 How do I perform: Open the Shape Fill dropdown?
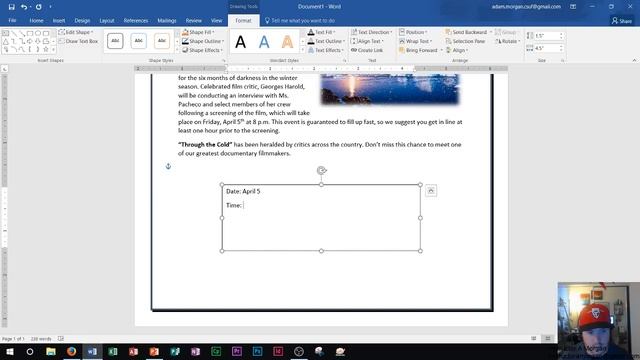tap(199, 32)
